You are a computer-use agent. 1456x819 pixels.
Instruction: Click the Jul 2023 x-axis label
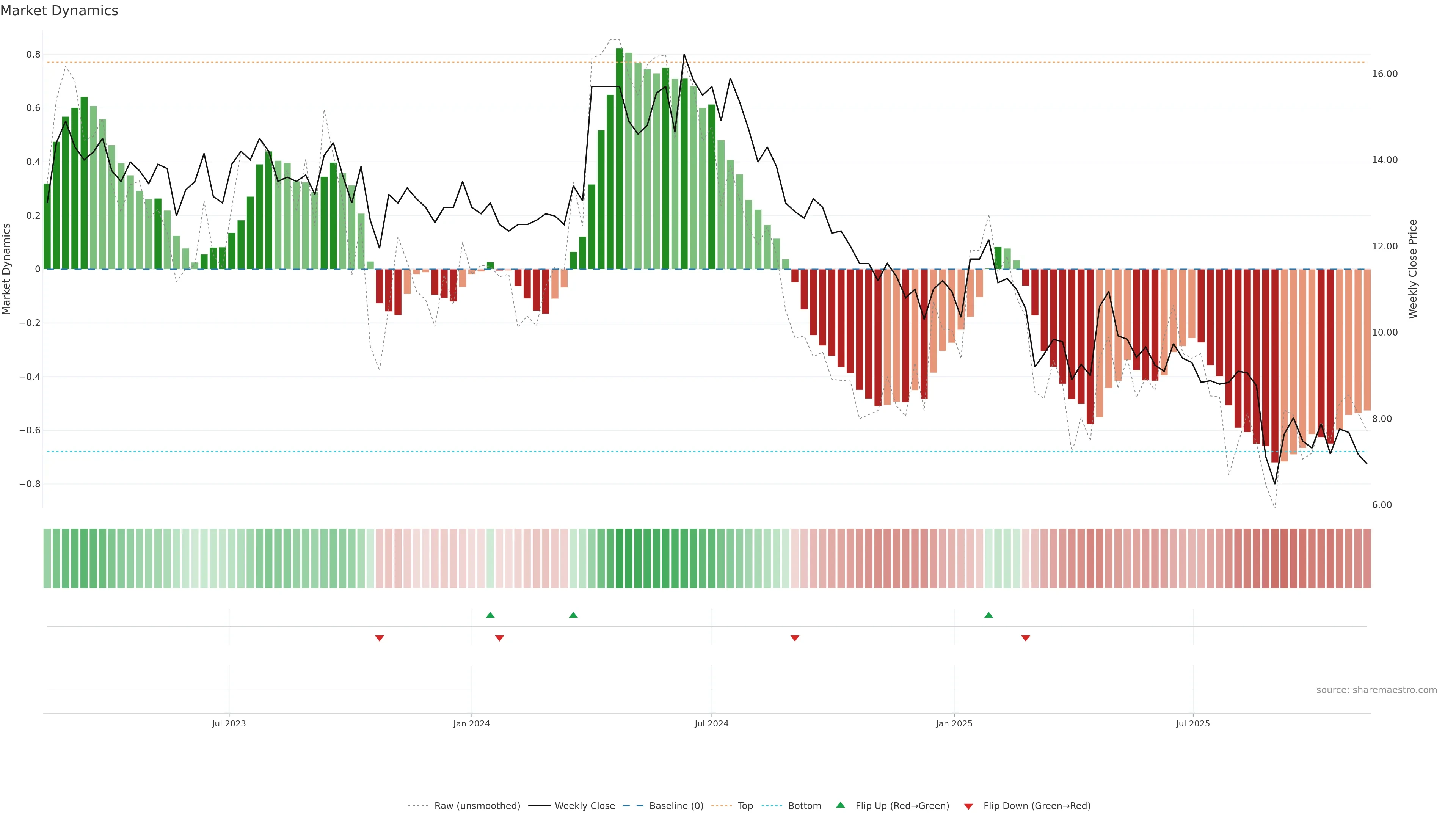(x=228, y=723)
